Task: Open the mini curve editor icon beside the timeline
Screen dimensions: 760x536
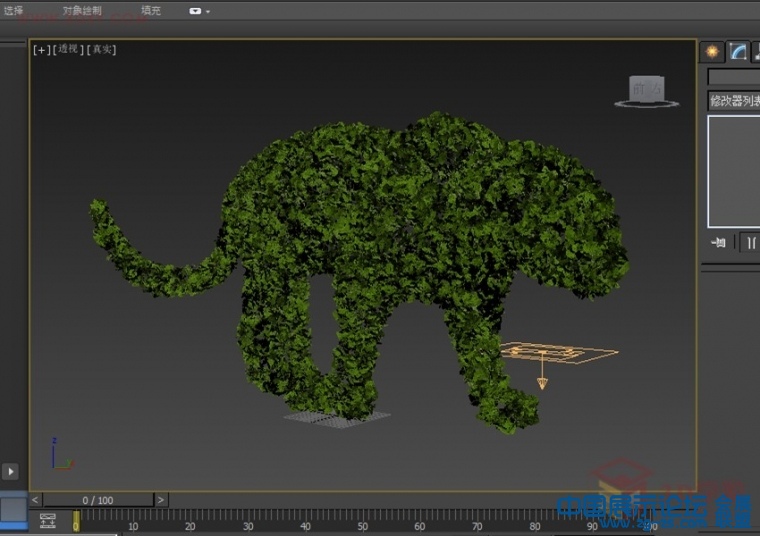Action: click(48, 520)
